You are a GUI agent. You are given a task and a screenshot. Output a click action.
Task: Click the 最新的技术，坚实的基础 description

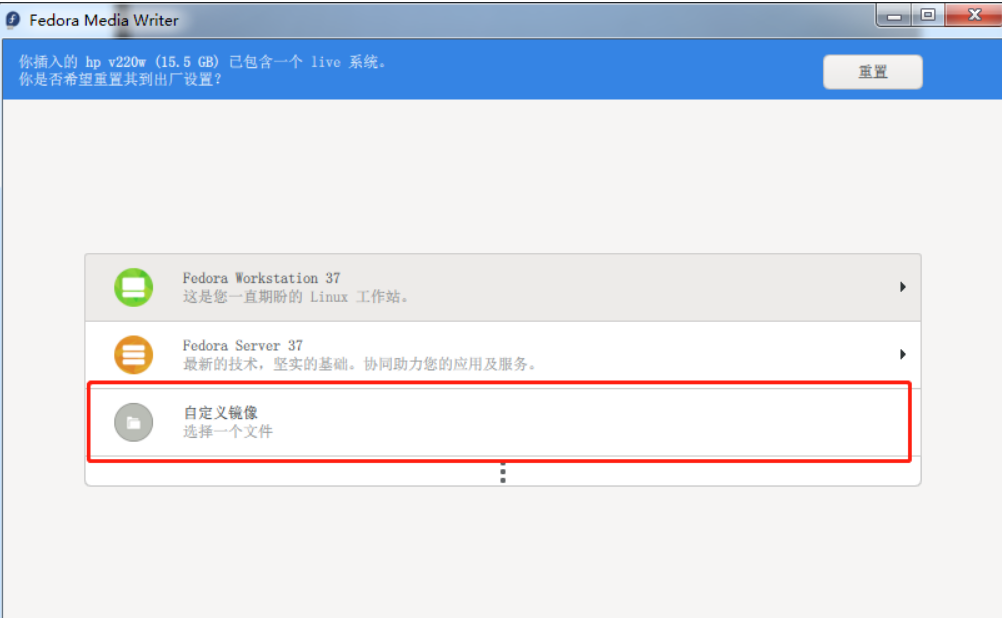pos(360,364)
